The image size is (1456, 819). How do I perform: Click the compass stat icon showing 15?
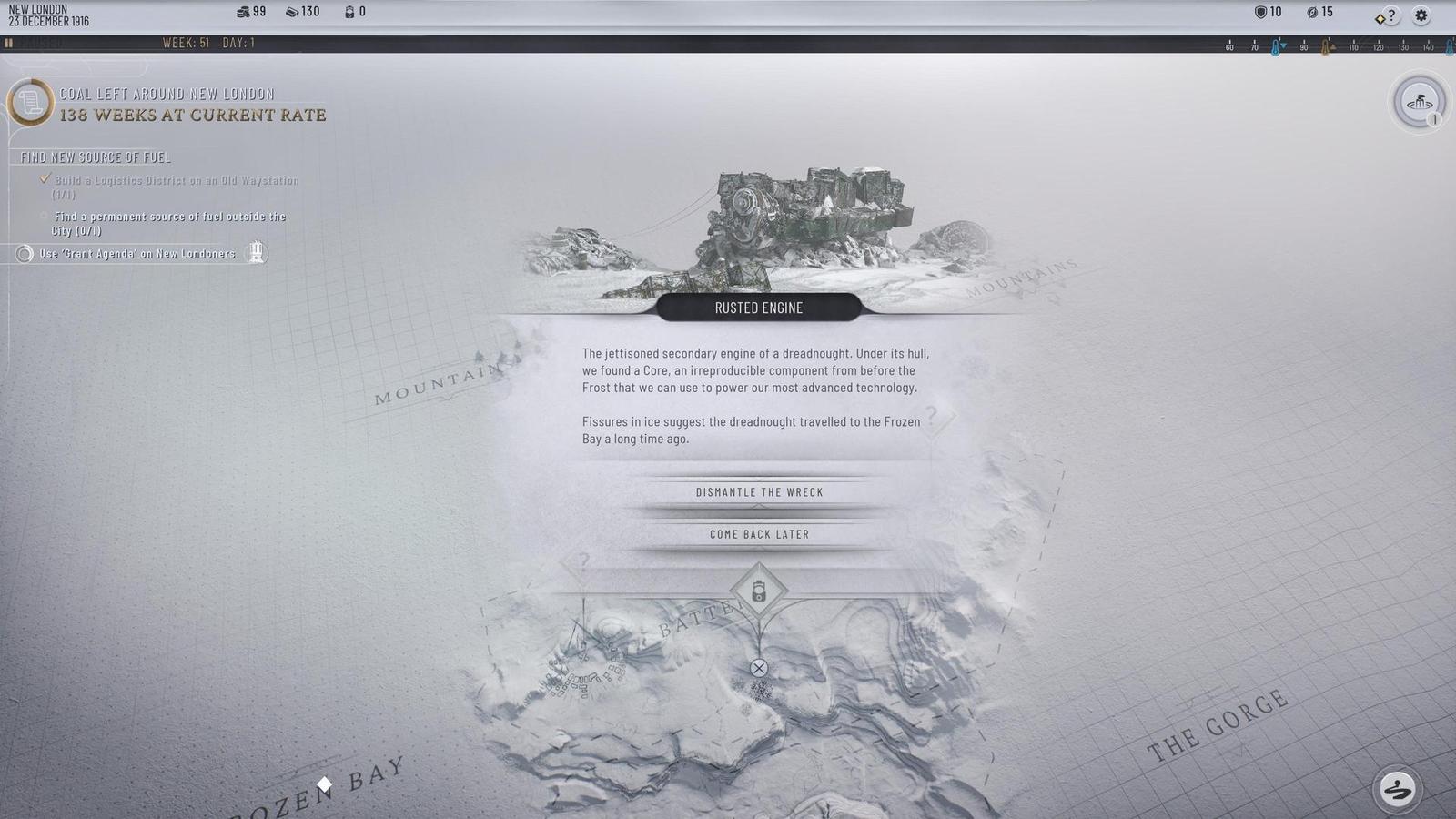tap(1312, 12)
